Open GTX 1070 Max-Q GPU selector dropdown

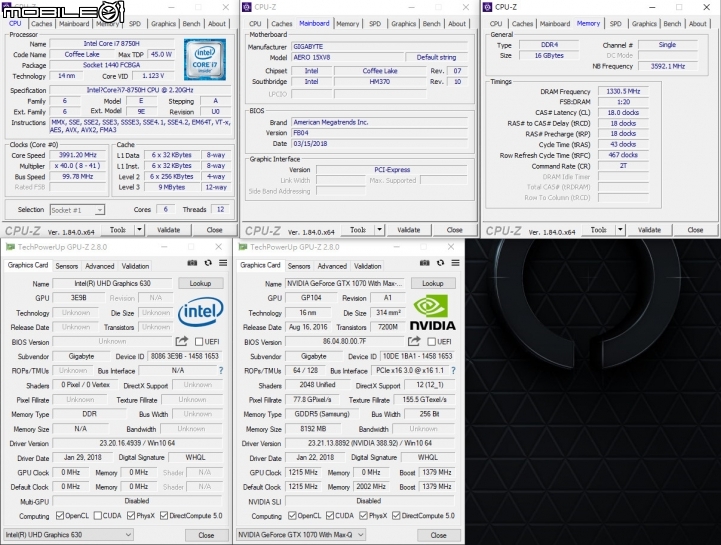point(301,534)
